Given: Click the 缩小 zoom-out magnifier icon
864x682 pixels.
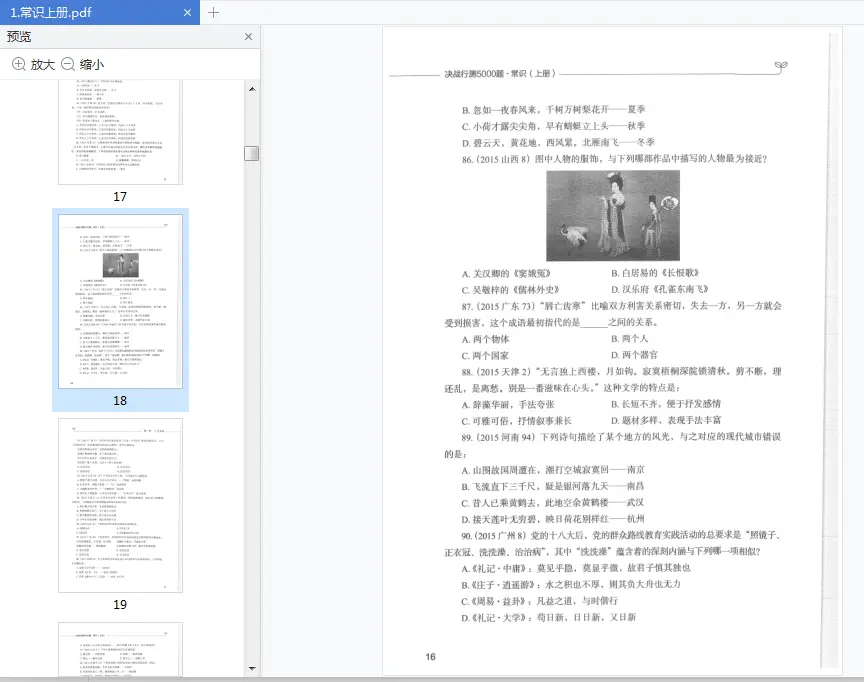Looking at the screenshot, I should (68, 64).
